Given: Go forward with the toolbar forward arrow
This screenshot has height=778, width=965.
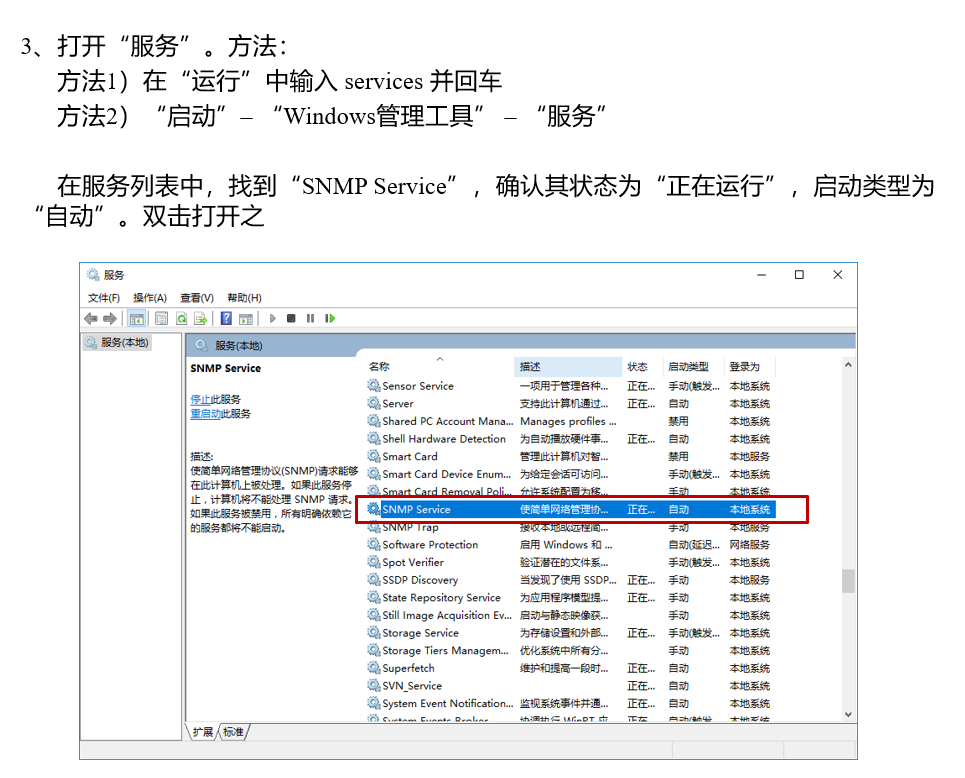Looking at the screenshot, I should point(110,318).
